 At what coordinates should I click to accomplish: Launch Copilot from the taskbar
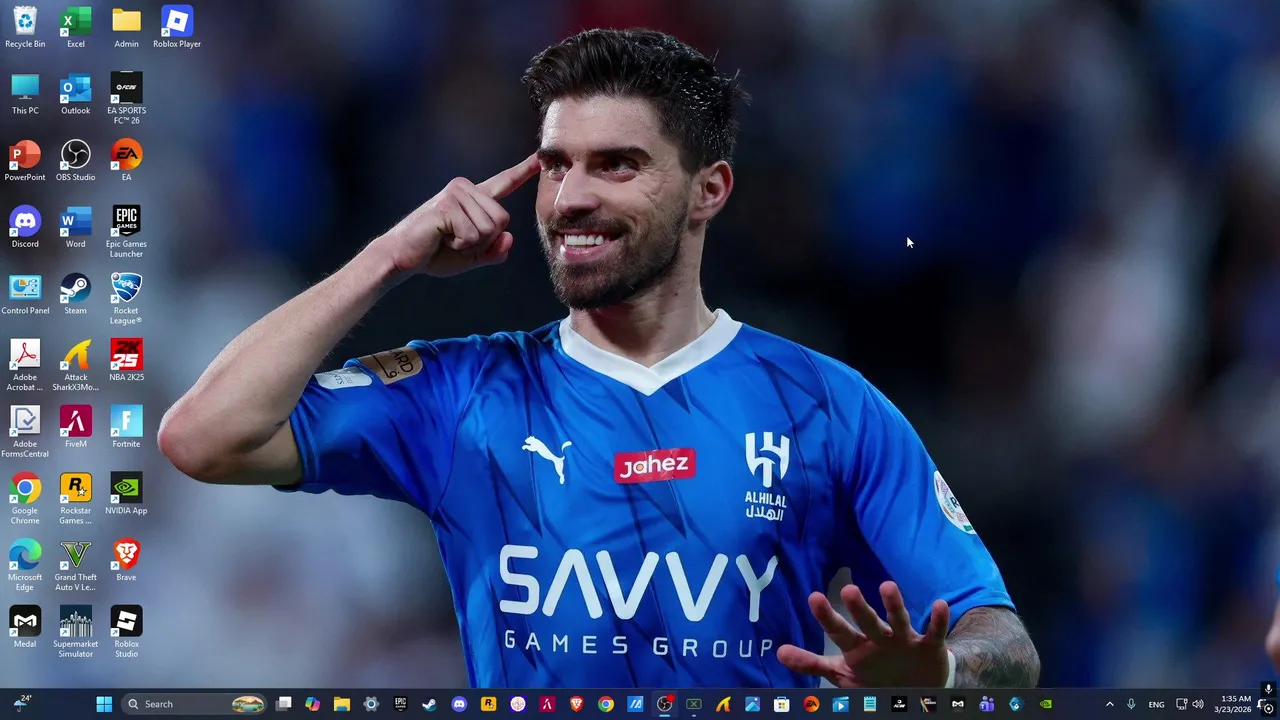click(312, 704)
